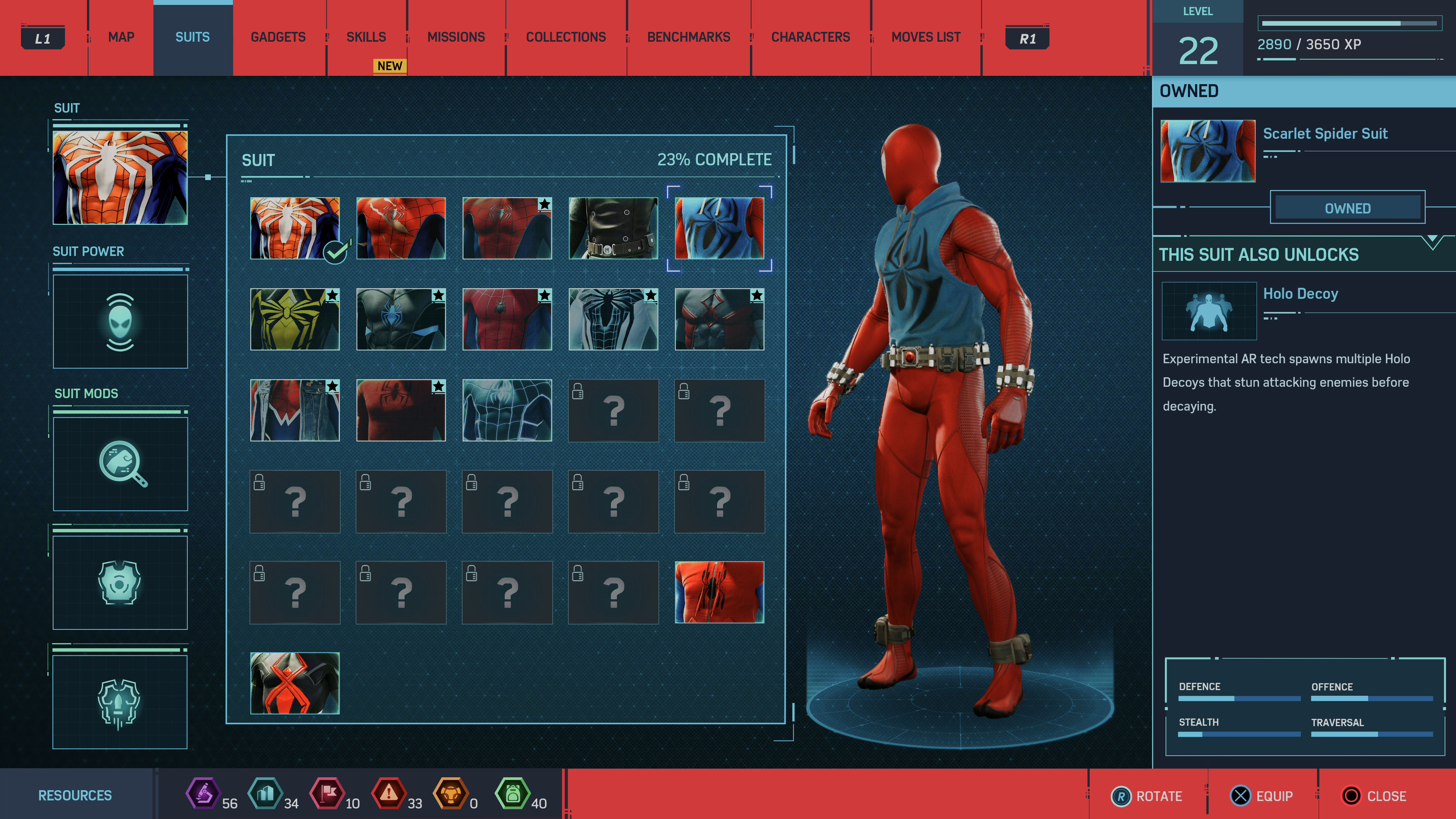
Task: Select the red X-emblem armored suit
Action: coord(720,319)
